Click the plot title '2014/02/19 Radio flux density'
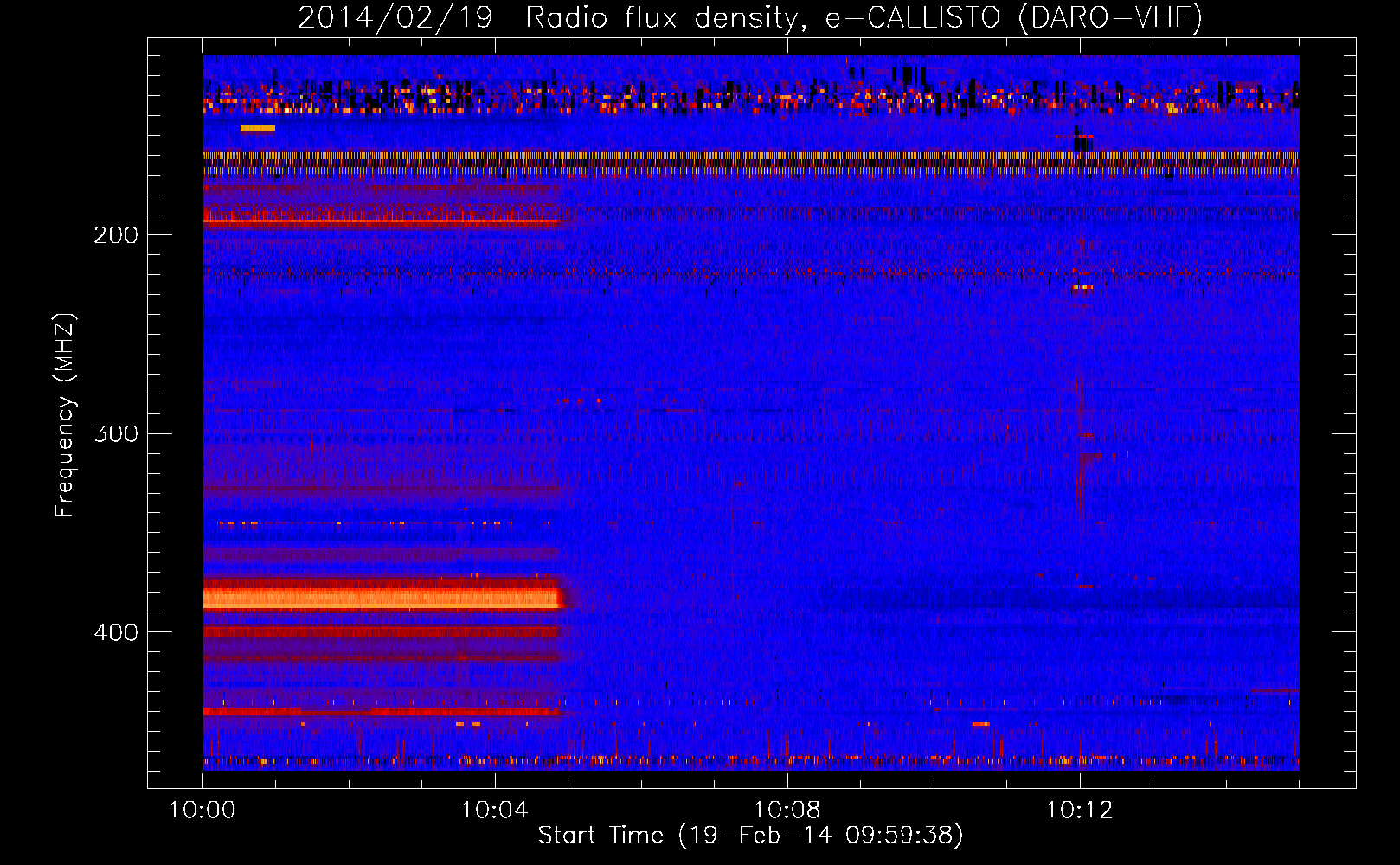This screenshot has width=1400, height=865. pos(749,18)
